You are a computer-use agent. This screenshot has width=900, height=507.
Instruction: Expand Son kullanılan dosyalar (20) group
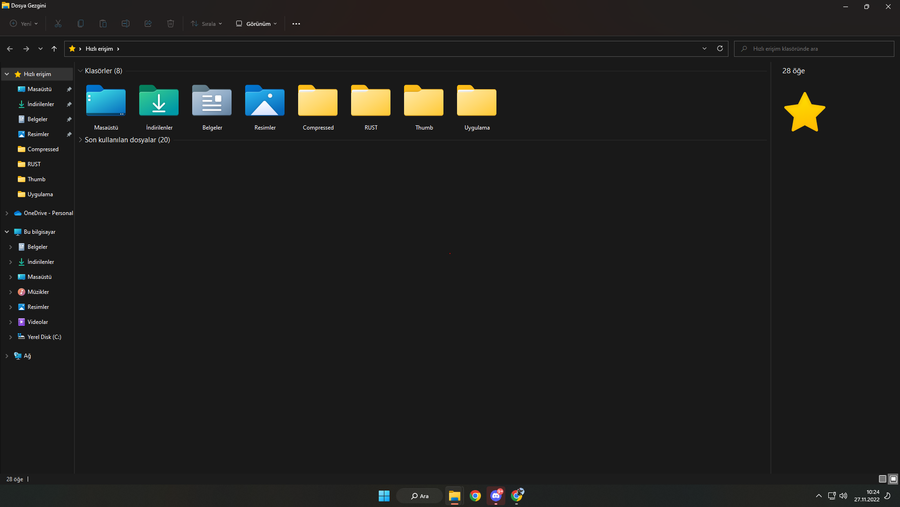click(x=80, y=140)
